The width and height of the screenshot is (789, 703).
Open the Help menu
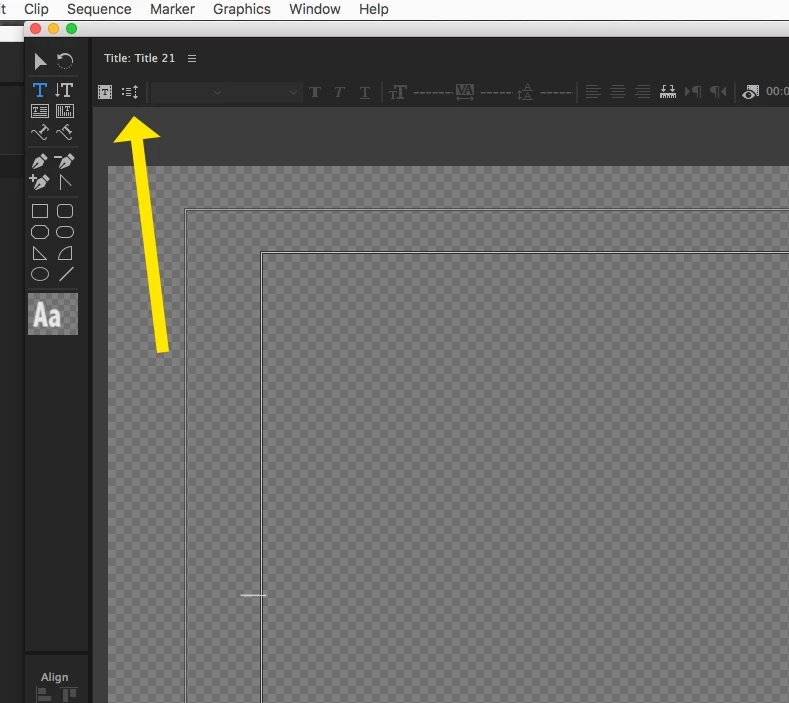(374, 9)
